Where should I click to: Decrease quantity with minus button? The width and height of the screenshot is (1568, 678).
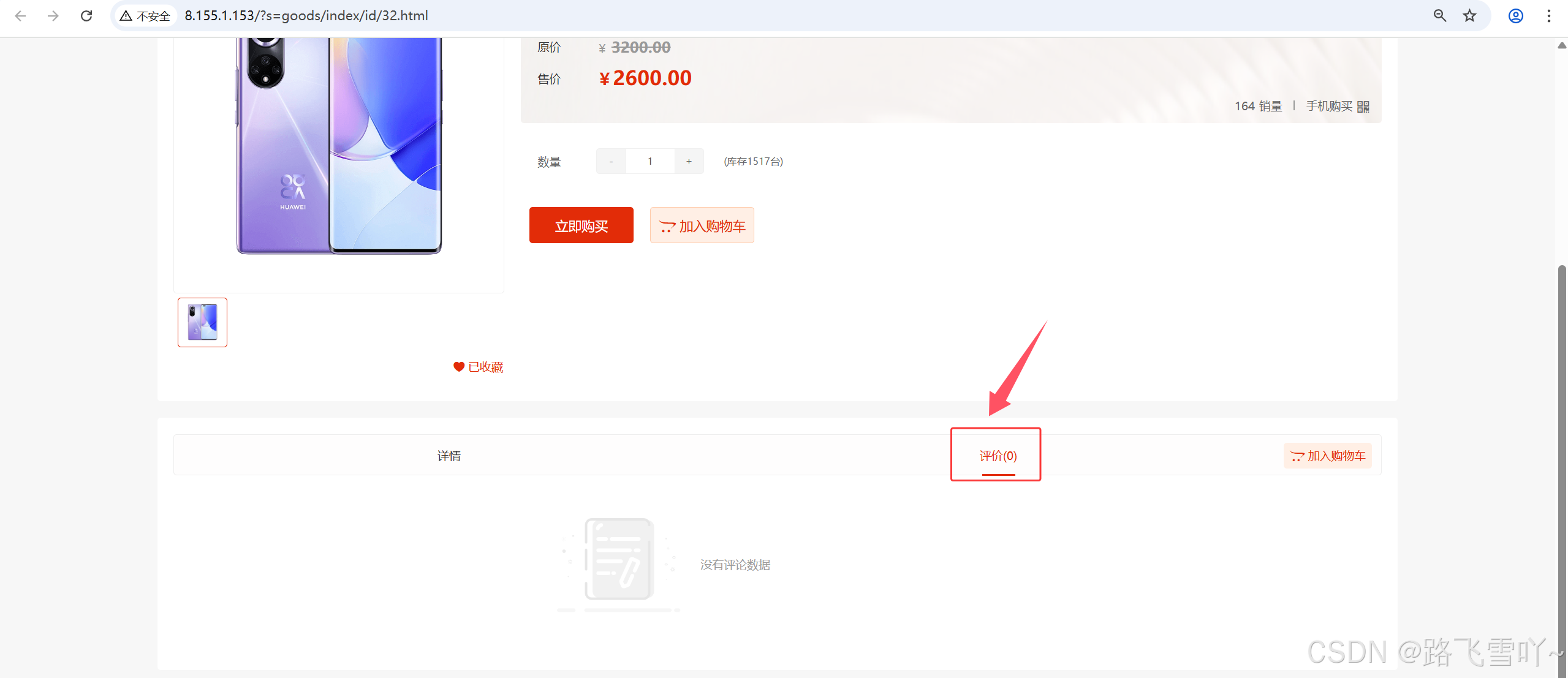[611, 162]
